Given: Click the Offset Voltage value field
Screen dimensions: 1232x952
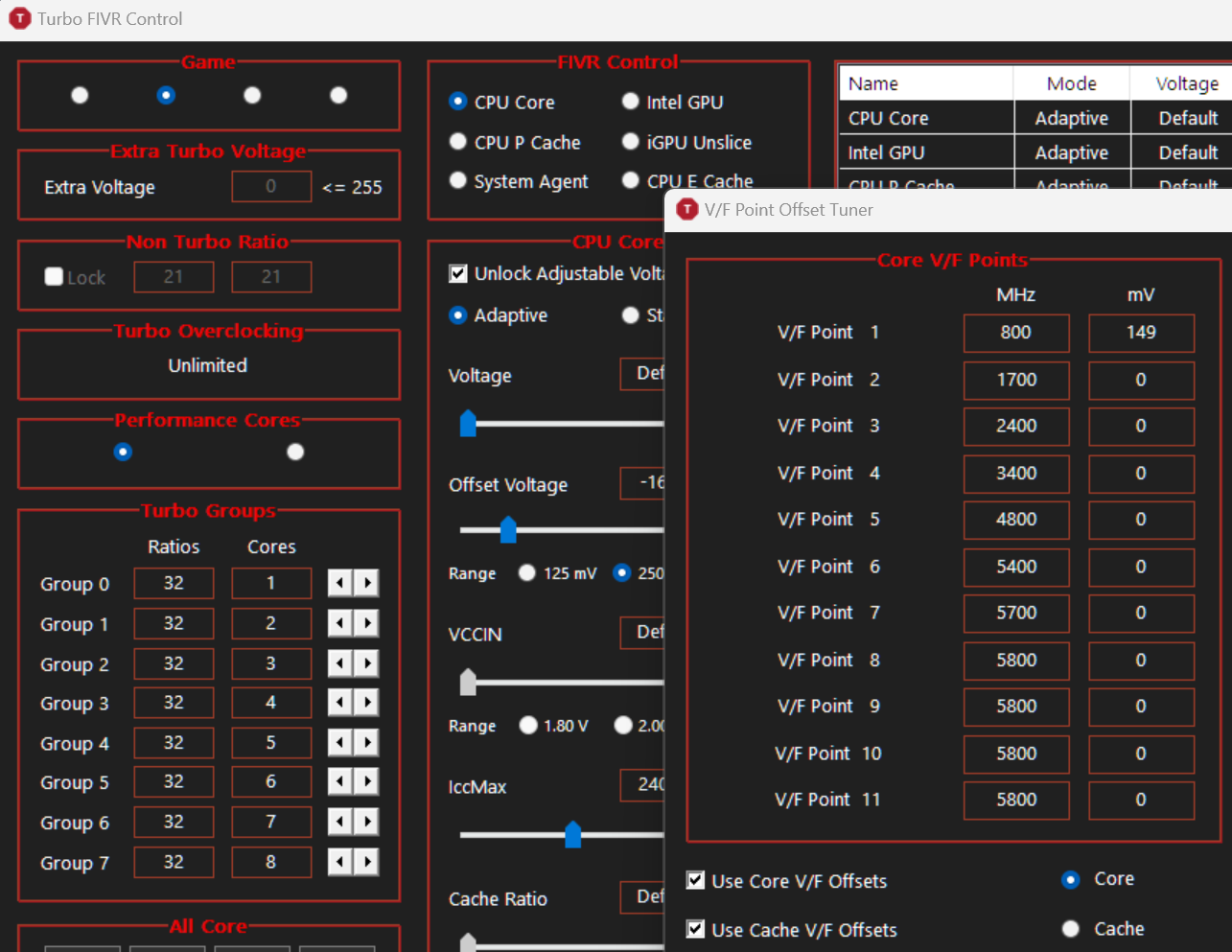Looking at the screenshot, I should pyautogui.click(x=642, y=482).
